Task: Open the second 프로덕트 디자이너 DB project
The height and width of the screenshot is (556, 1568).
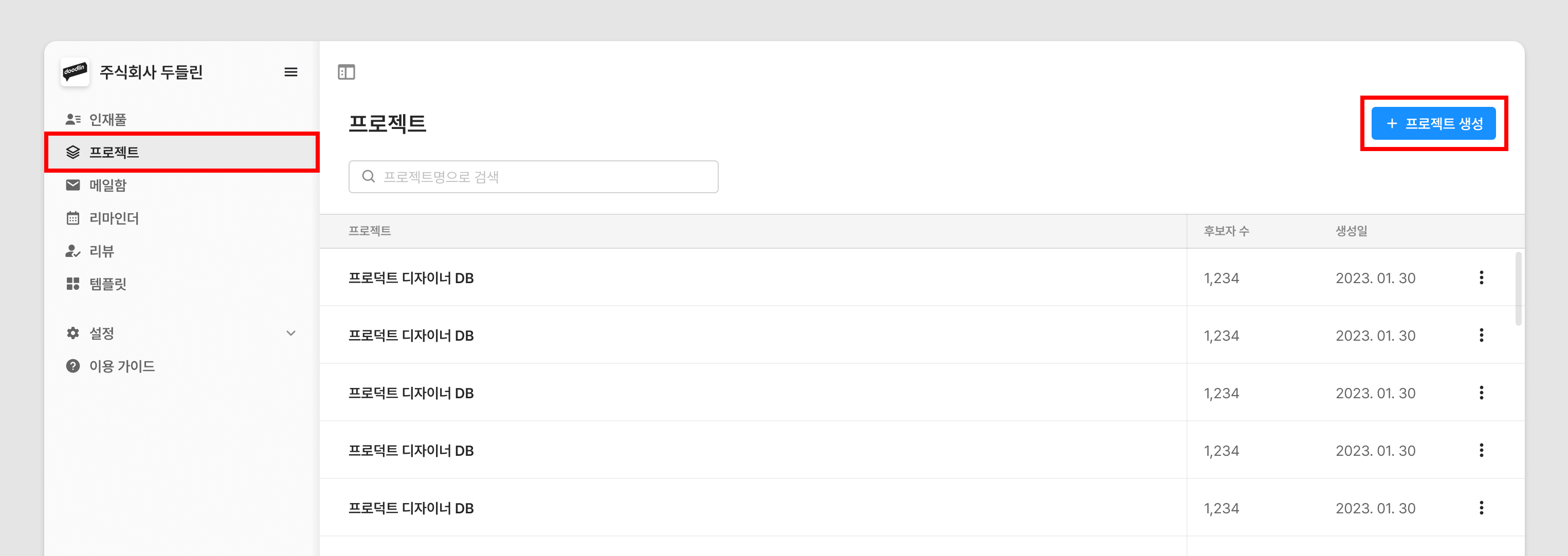Action: 411,335
